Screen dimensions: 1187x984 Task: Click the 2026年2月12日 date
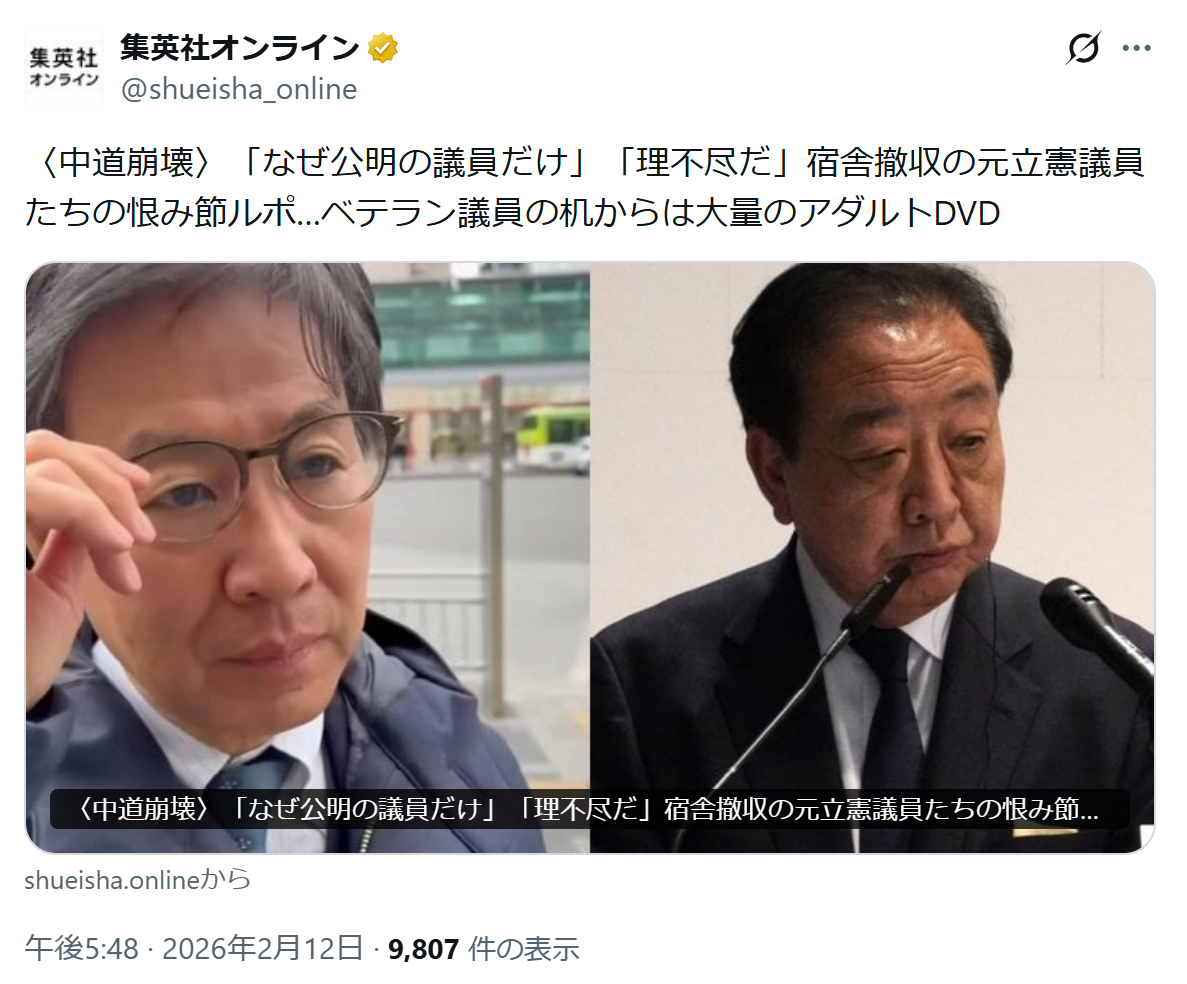[x=263, y=948]
